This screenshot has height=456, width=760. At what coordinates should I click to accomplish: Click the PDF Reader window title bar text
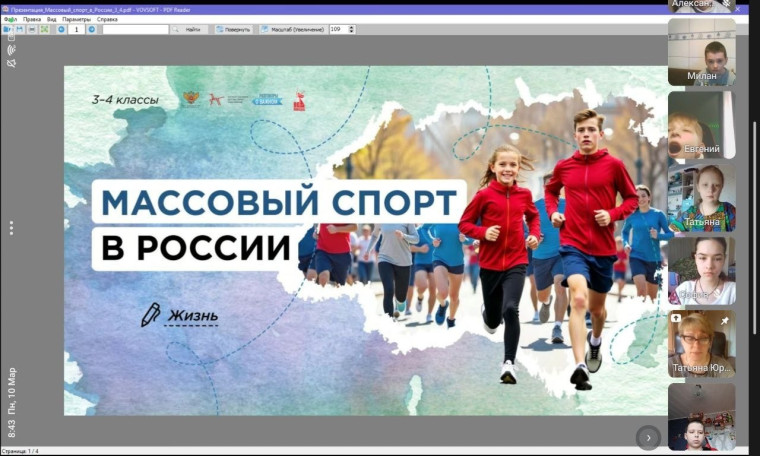pos(100,9)
